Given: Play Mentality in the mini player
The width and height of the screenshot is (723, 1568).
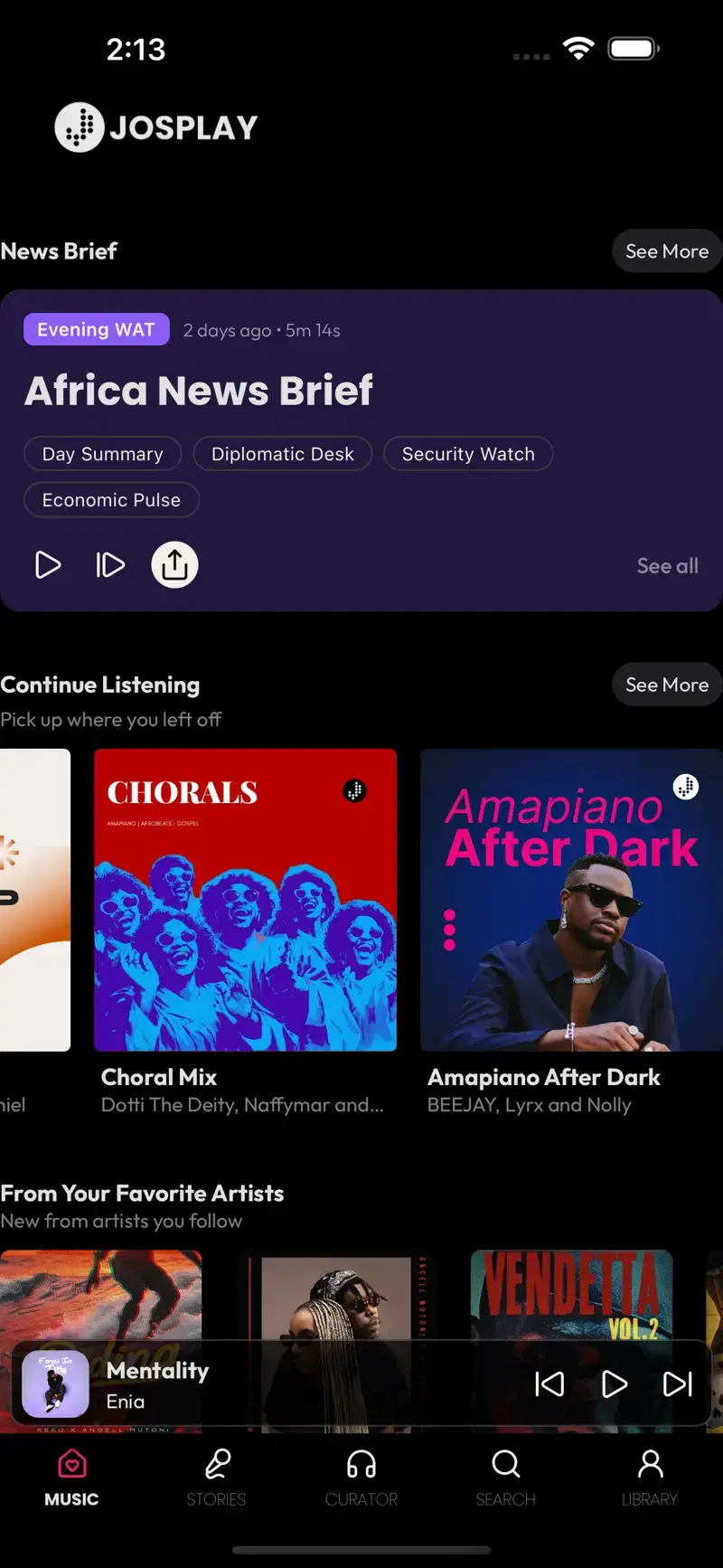Looking at the screenshot, I should tap(615, 1384).
